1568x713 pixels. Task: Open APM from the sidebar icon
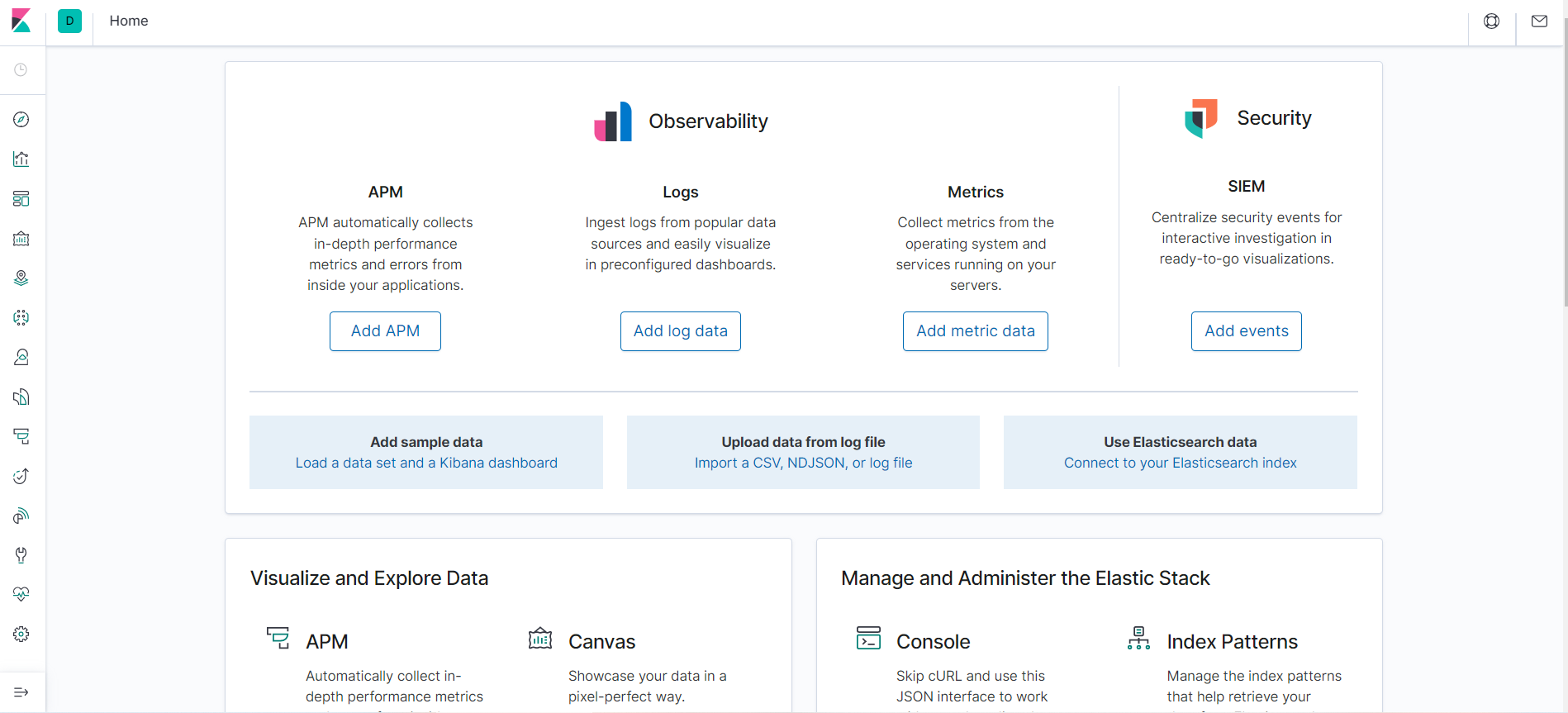(21, 437)
